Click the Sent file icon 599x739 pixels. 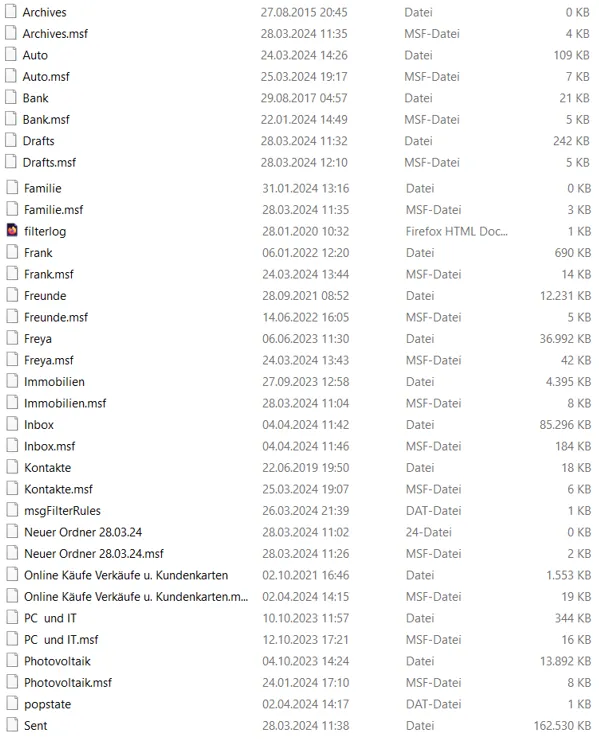pyautogui.click(x=12, y=725)
